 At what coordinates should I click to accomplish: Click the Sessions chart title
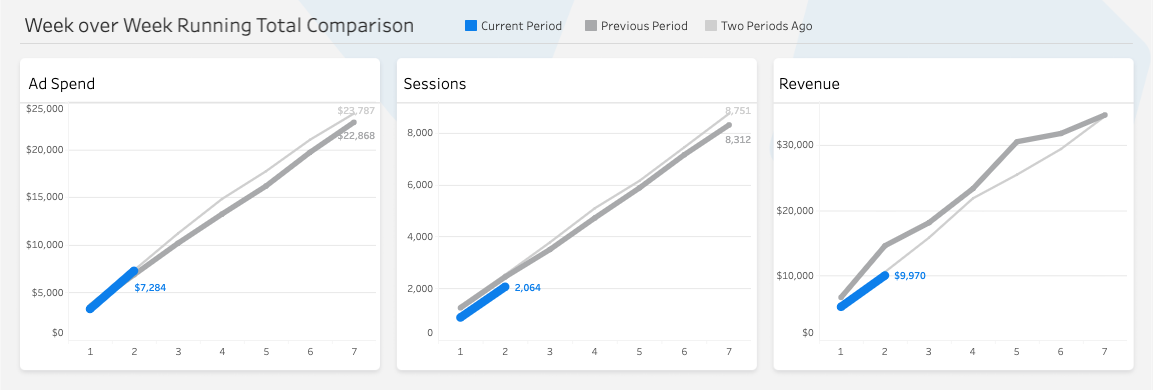coord(435,84)
